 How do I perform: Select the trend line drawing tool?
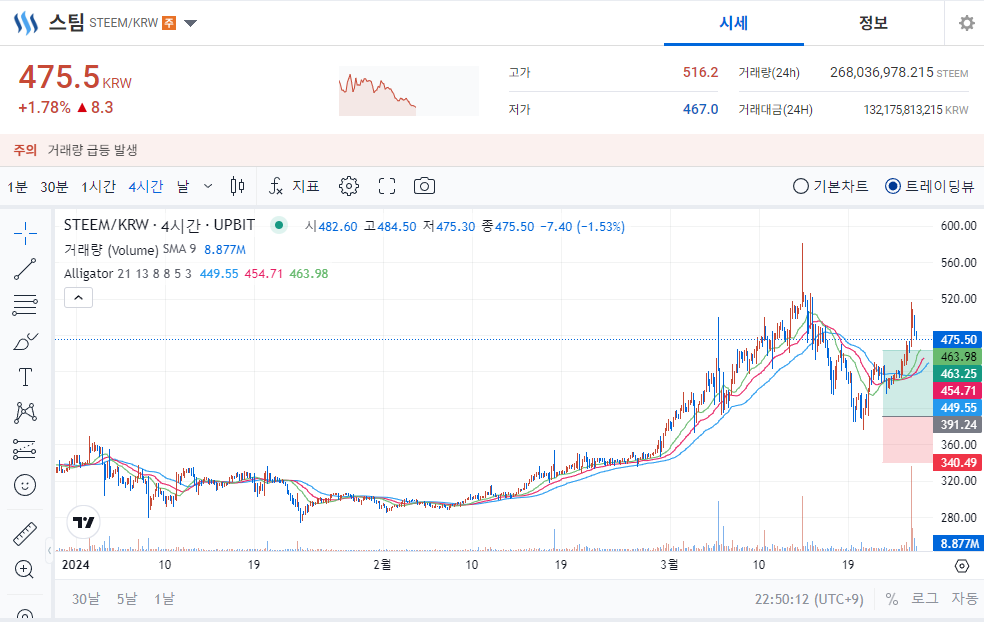tap(25, 268)
